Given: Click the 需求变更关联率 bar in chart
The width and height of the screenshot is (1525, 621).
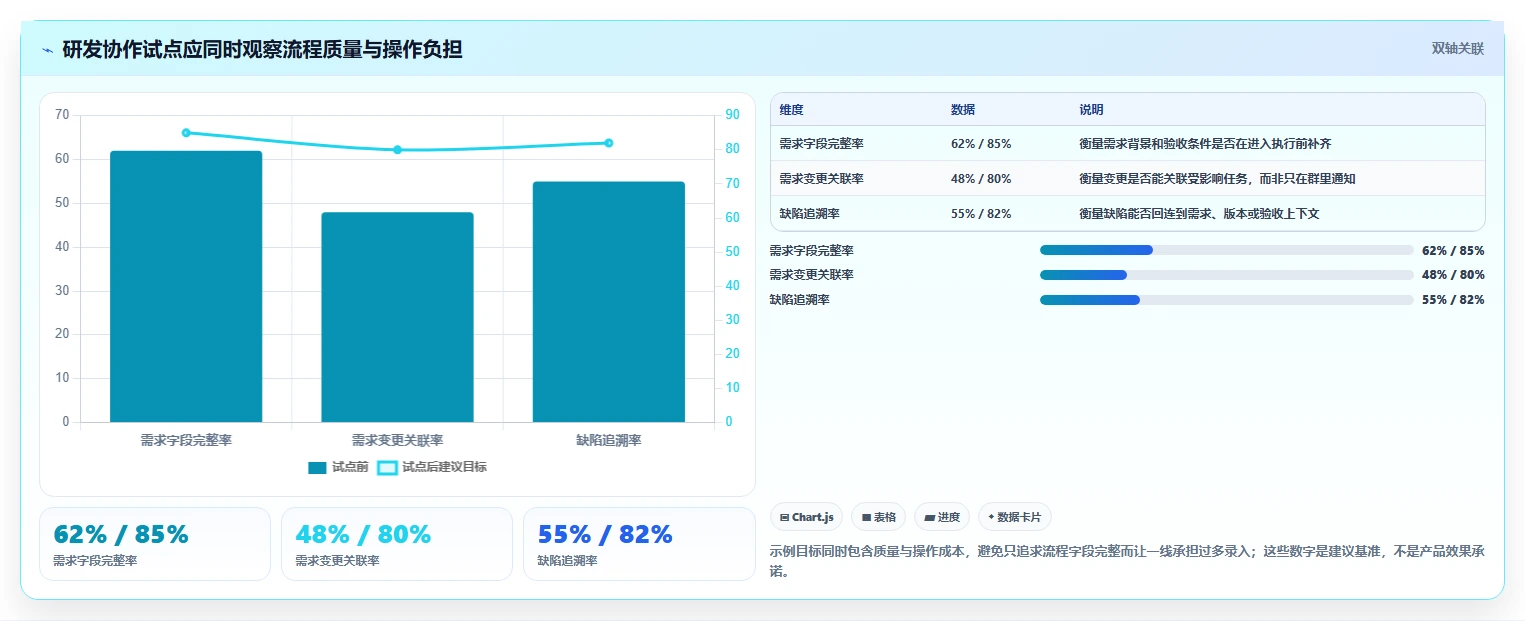Looking at the screenshot, I should click(397, 317).
